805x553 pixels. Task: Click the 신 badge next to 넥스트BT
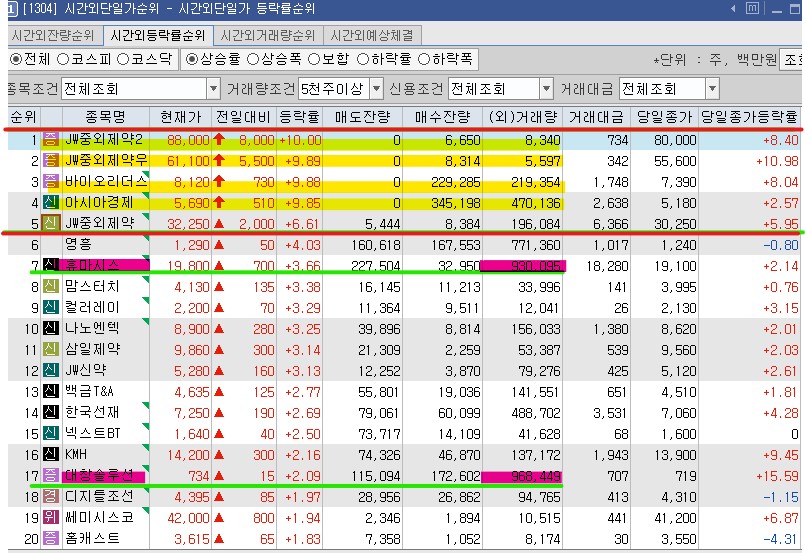click(x=50, y=433)
